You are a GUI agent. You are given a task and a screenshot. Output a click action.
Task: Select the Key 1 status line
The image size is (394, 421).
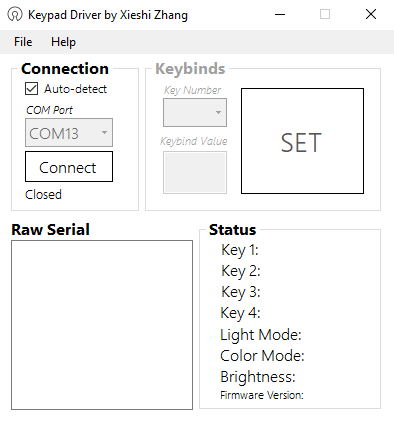pos(240,250)
